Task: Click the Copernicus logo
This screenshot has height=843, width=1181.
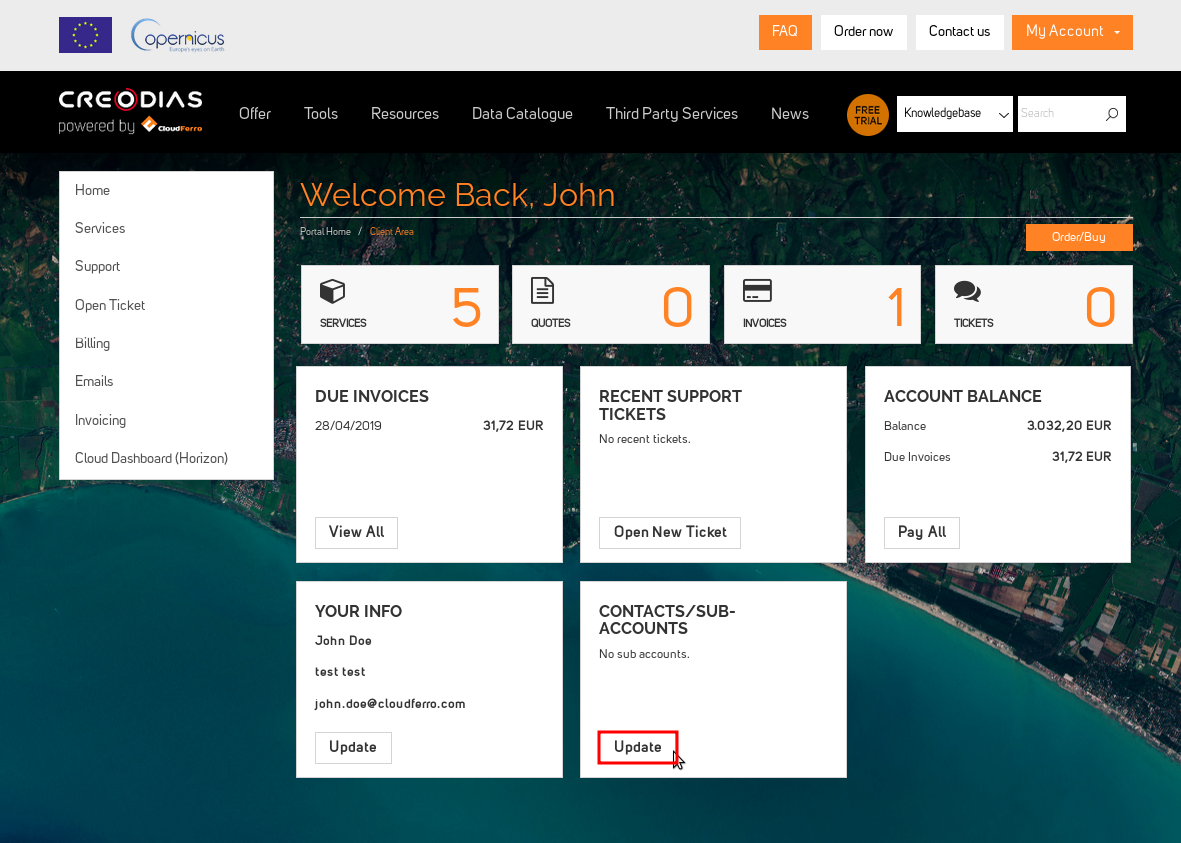Action: (x=178, y=35)
